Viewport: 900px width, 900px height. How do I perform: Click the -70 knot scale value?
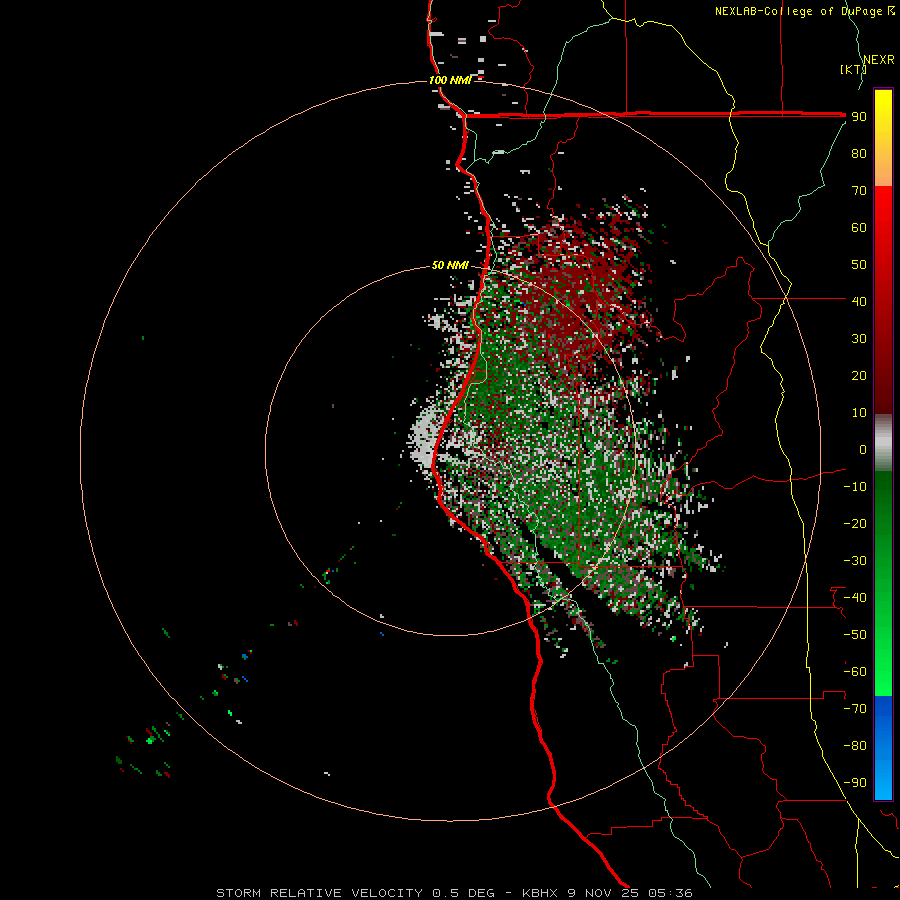pyautogui.click(x=855, y=709)
